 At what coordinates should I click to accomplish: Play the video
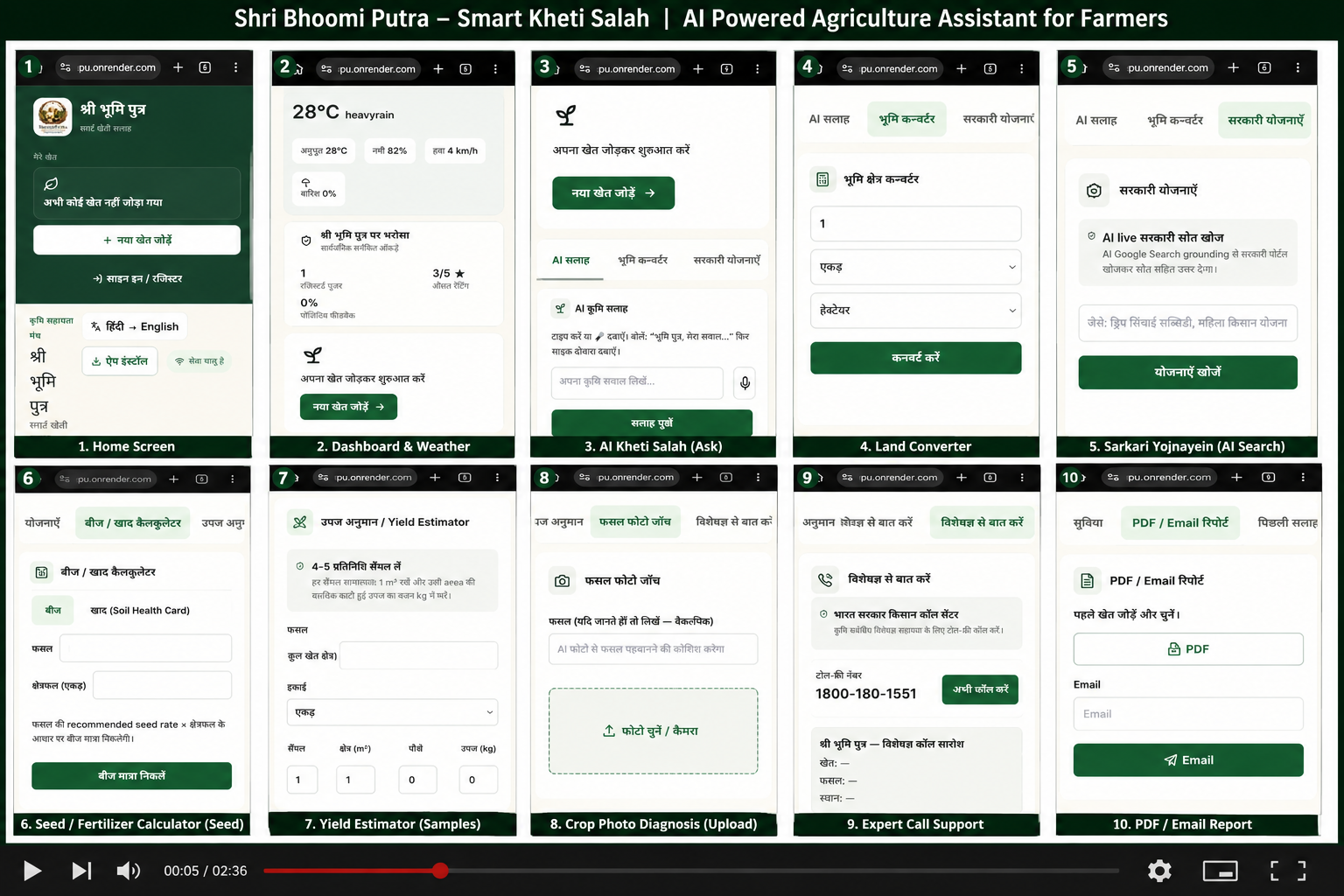[32, 871]
